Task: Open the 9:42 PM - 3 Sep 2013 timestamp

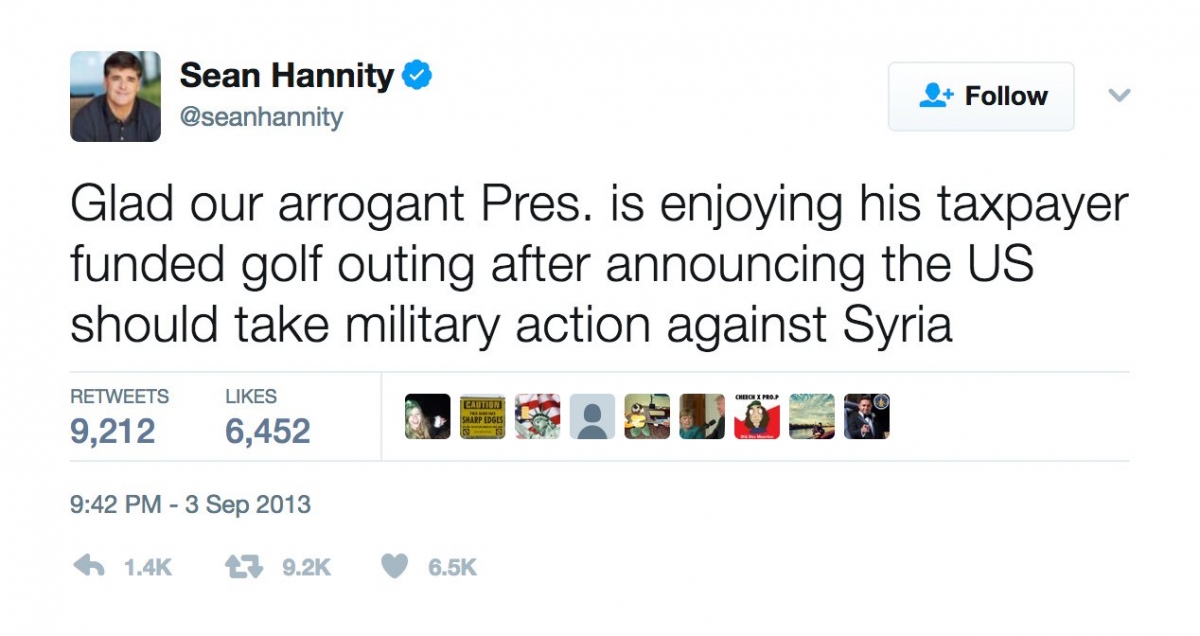Action: tap(190, 505)
